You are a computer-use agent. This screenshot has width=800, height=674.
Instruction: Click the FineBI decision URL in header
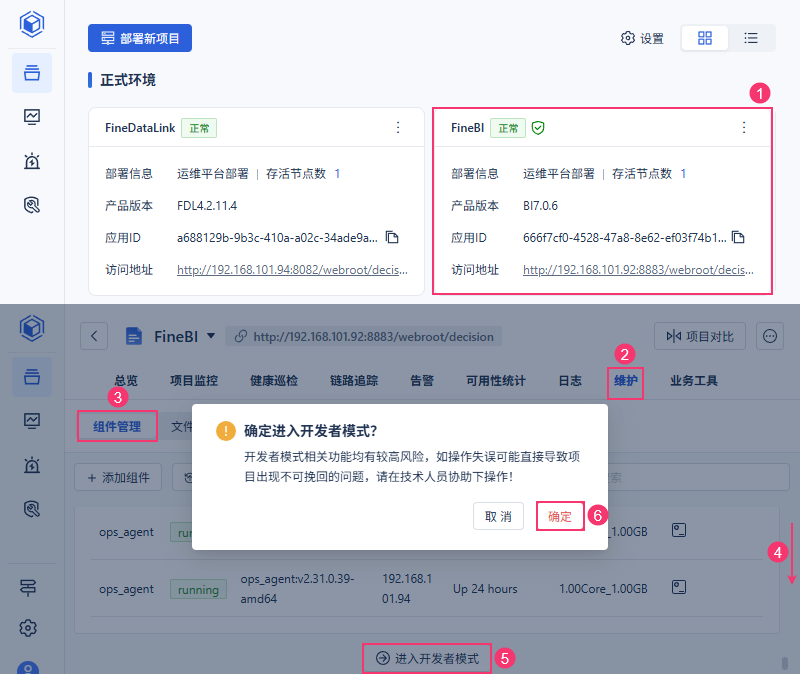click(373, 337)
